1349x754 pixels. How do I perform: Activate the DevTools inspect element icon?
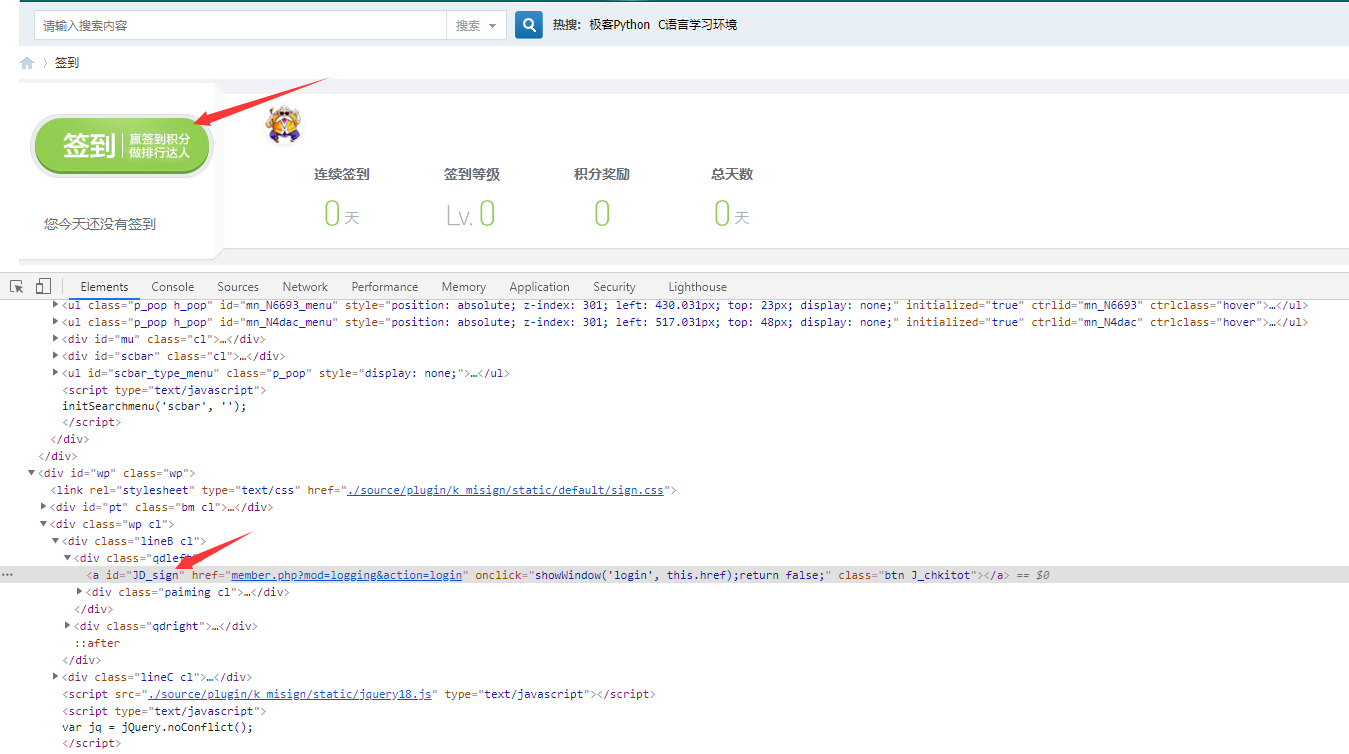pos(17,286)
